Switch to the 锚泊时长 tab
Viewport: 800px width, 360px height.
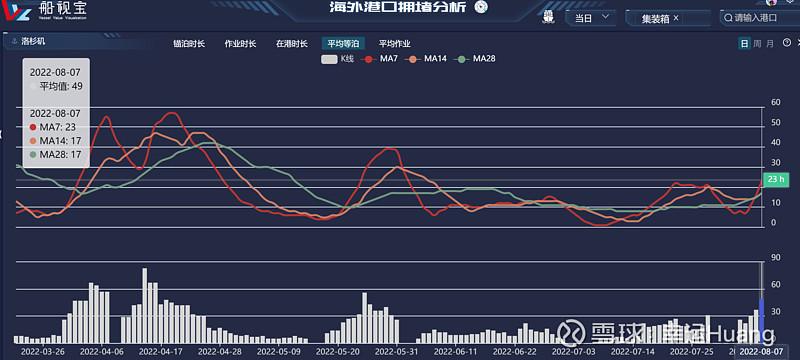coord(189,44)
